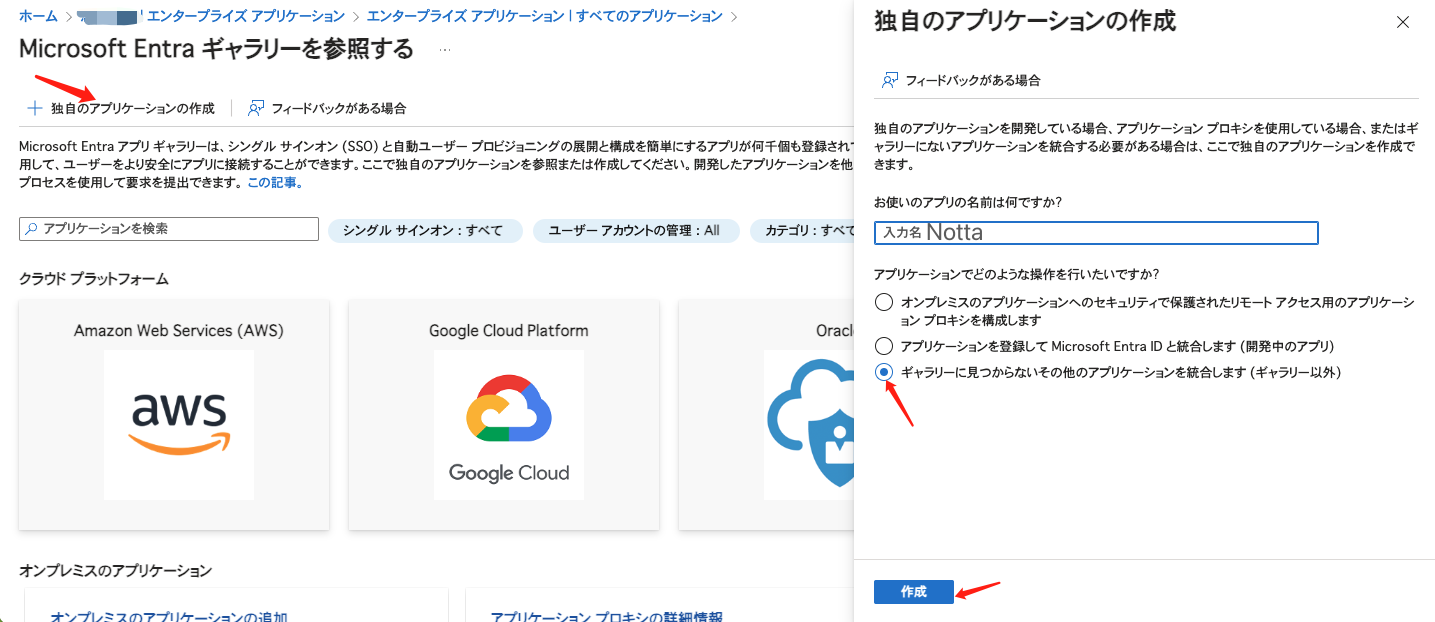Select the オンプレミス application proxy radio option
This screenshot has width=1435, height=622.
[x=883, y=302]
